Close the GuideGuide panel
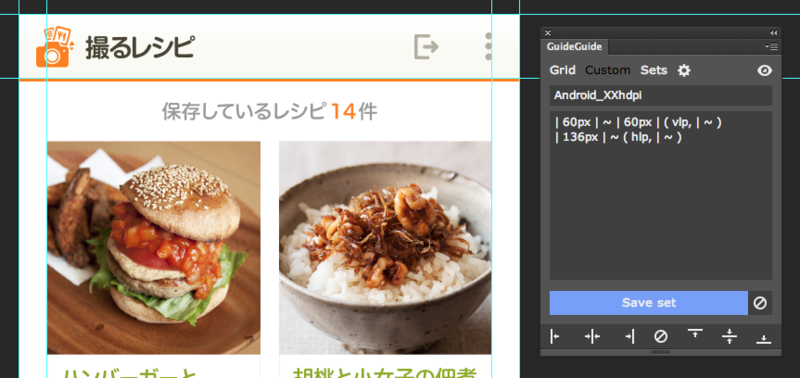The width and height of the screenshot is (800, 378). [x=547, y=33]
